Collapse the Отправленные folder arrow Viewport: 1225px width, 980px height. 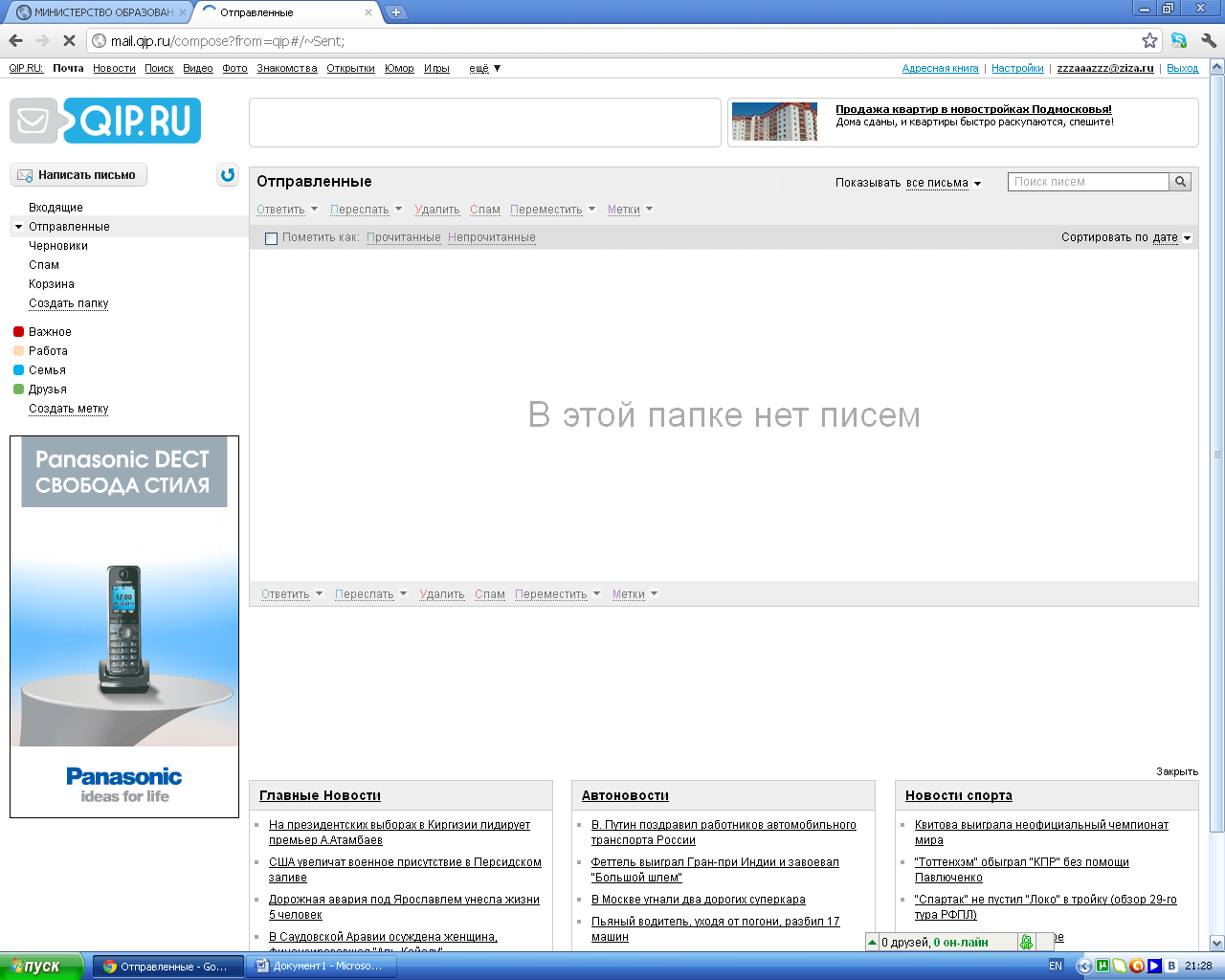pyautogui.click(x=19, y=227)
